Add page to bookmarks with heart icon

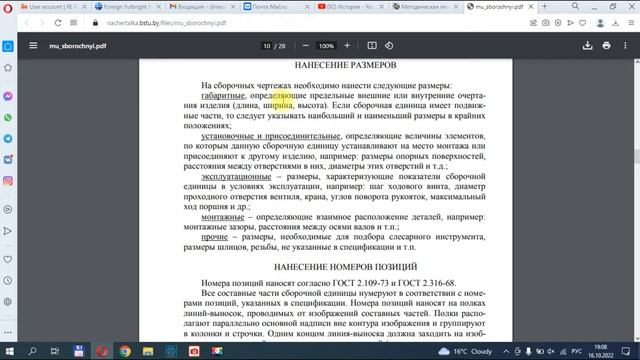[x=582, y=23]
